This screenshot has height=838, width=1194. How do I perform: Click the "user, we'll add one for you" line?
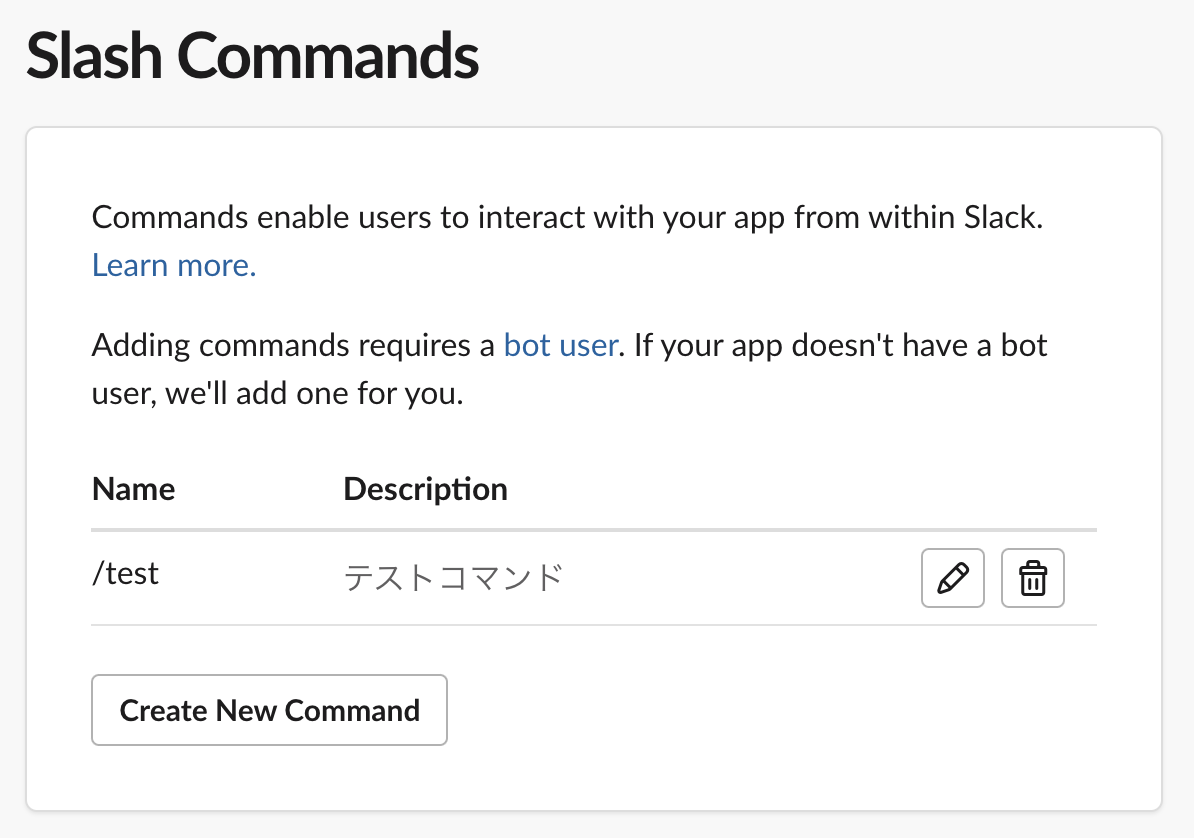pyautogui.click(x=277, y=393)
